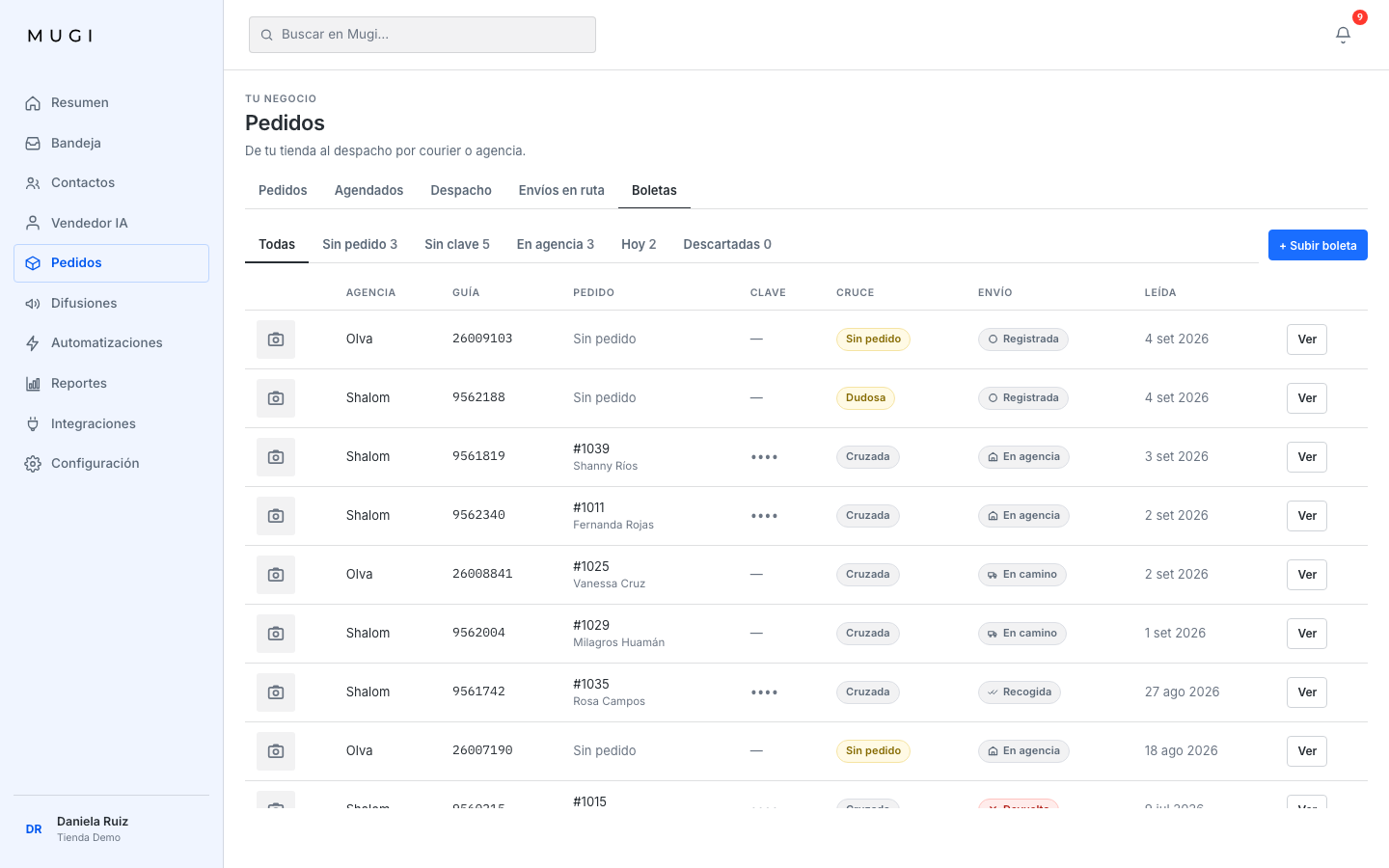
Task: Click En agencia status for guía 26007190
Action: pos(1023,751)
